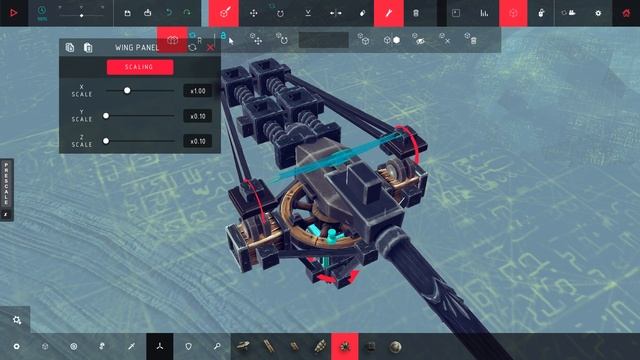Select the dark square block thumbnail
The height and width of the screenshot is (360, 640).
[x=371, y=346]
